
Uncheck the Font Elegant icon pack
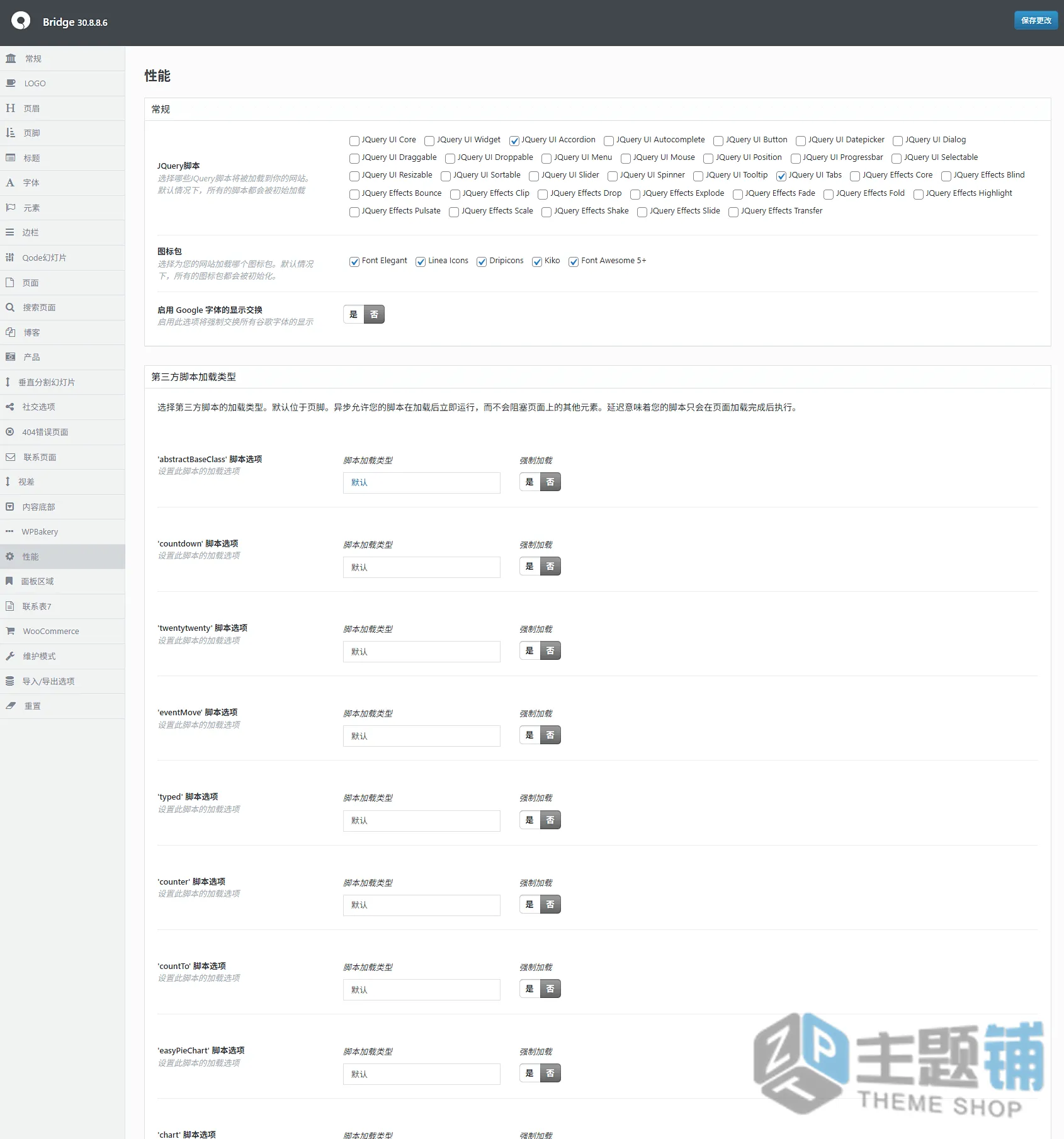tap(354, 261)
